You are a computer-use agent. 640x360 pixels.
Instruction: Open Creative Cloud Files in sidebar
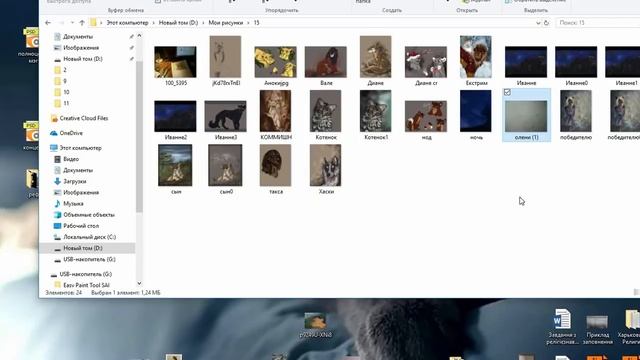point(84,118)
